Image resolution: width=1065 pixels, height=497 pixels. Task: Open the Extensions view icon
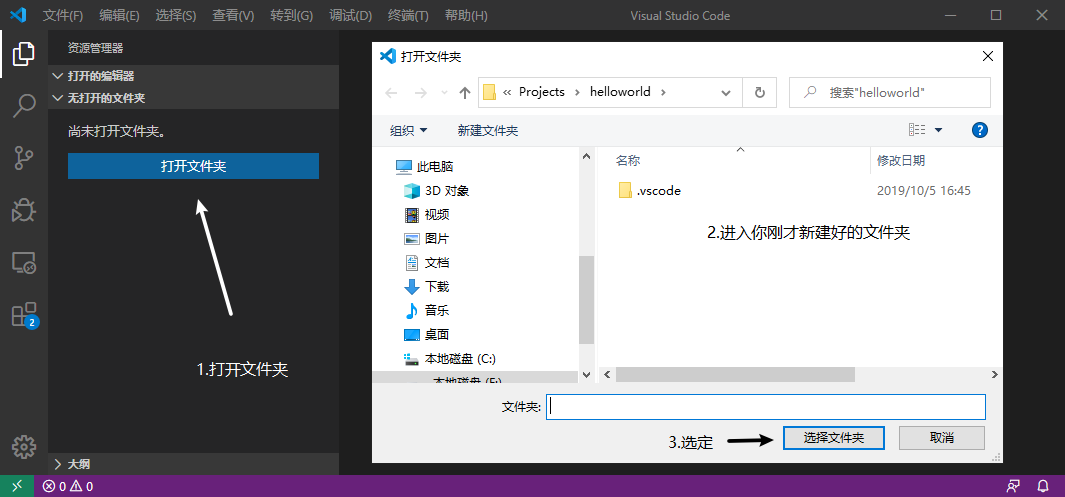24,315
